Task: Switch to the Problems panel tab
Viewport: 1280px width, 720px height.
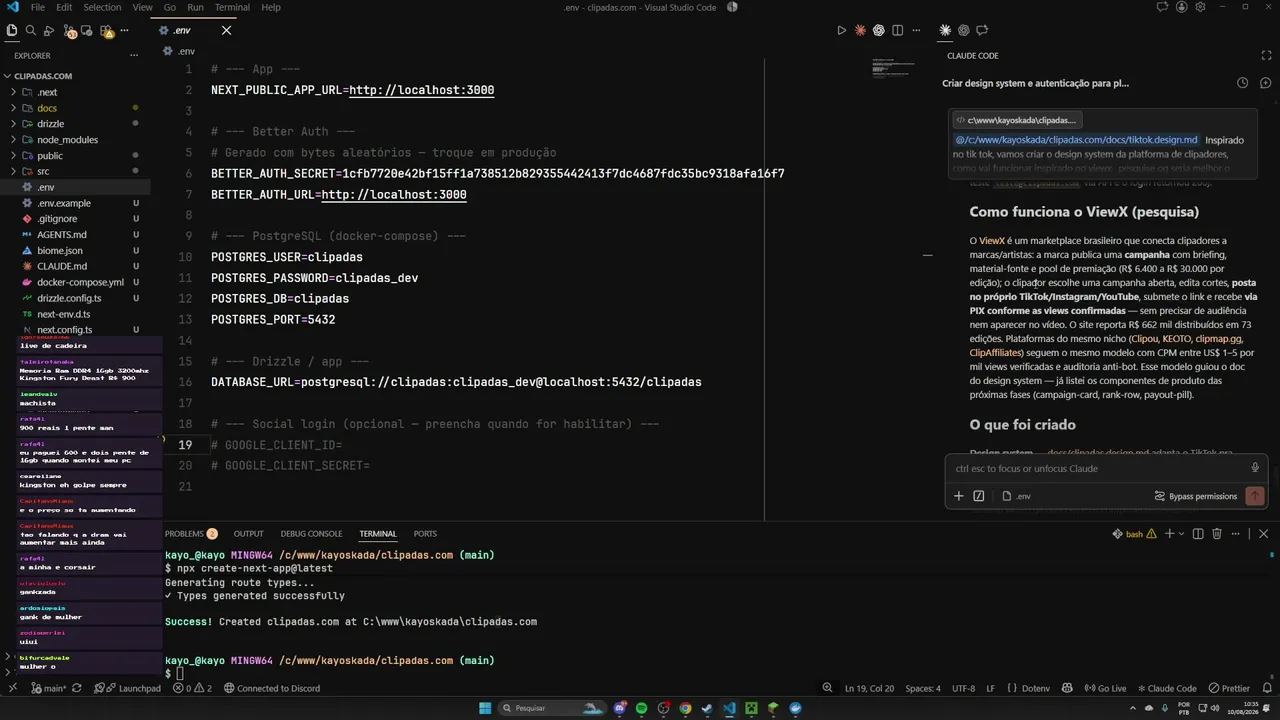Action: (x=190, y=534)
